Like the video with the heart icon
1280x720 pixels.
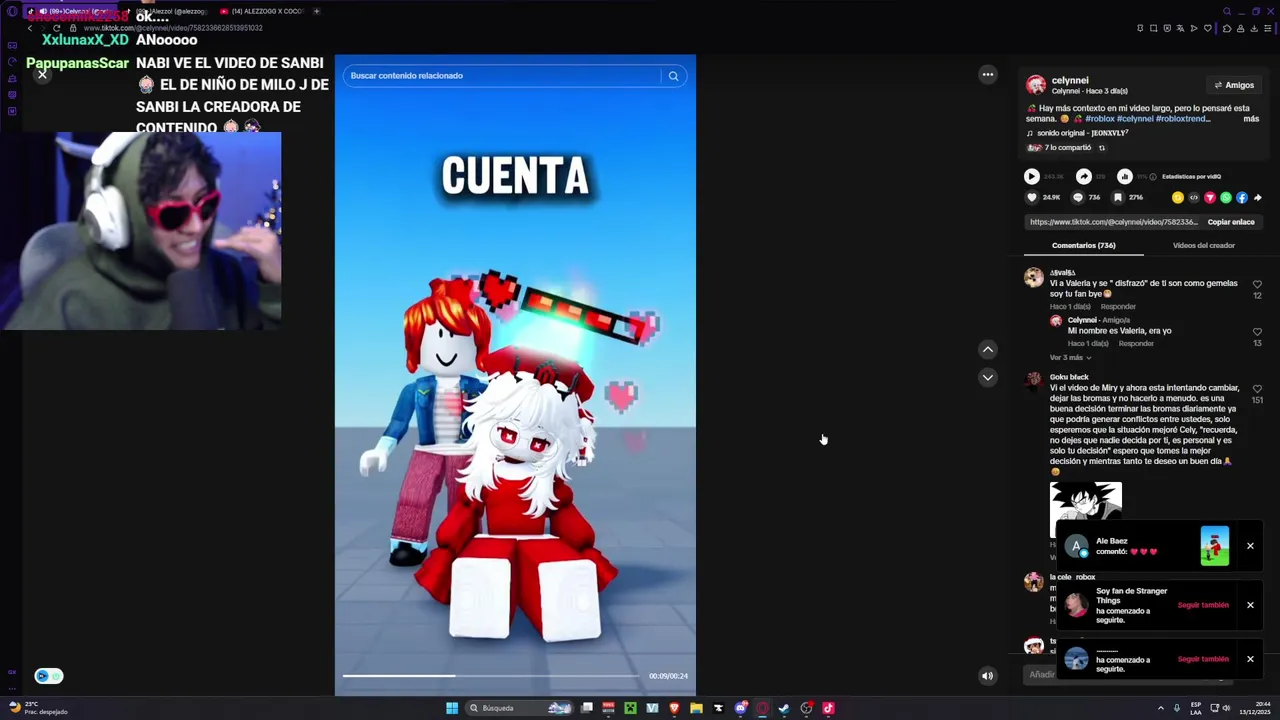[1032, 198]
